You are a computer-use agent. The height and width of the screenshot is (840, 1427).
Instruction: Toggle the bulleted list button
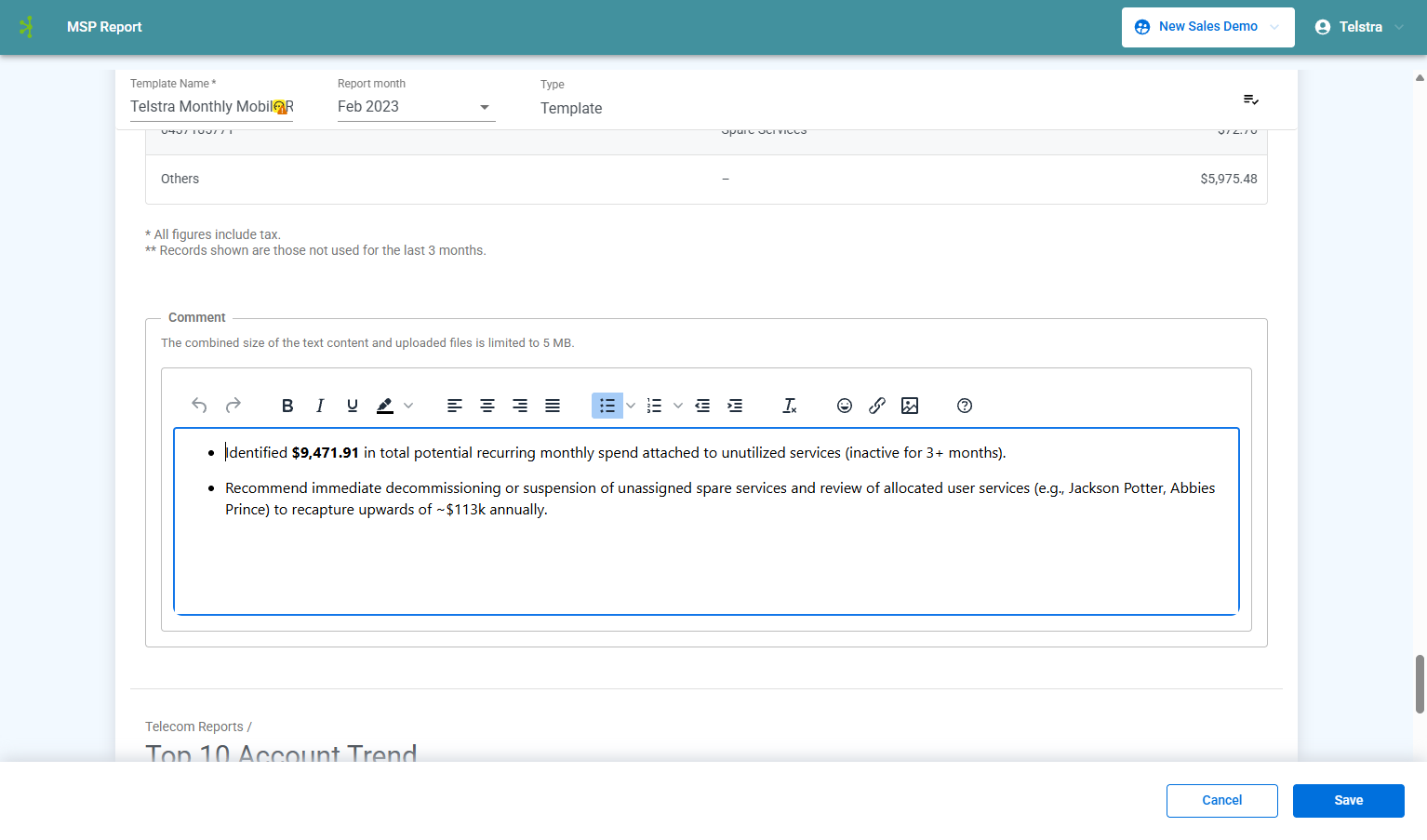tap(607, 406)
